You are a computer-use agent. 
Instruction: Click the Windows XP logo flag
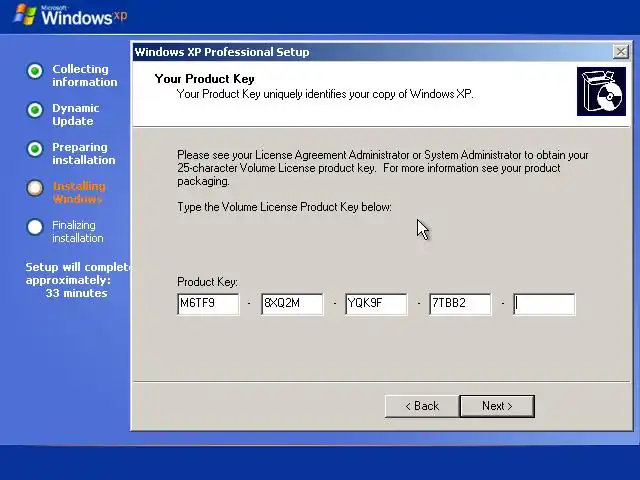tap(25, 15)
